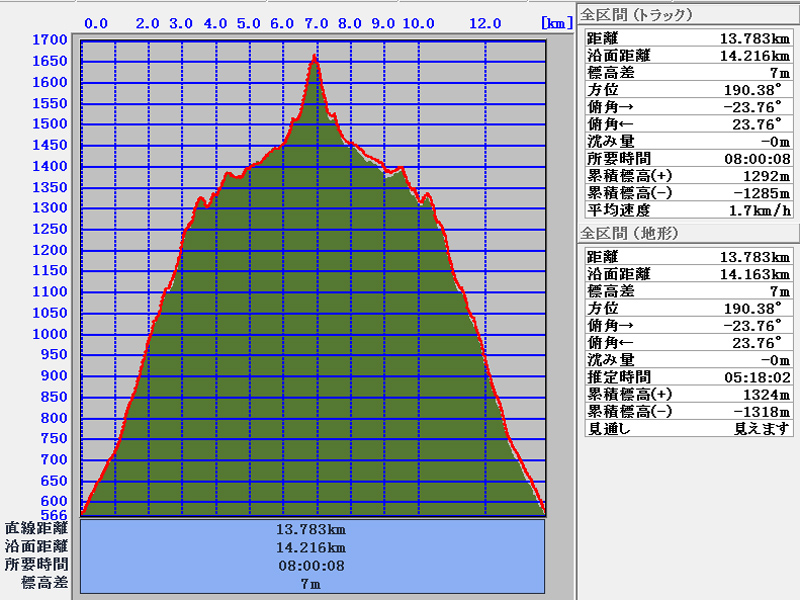The height and width of the screenshot is (600, 800).
Task: Click the 1000 label on the elevation axis
Action: tap(49, 335)
